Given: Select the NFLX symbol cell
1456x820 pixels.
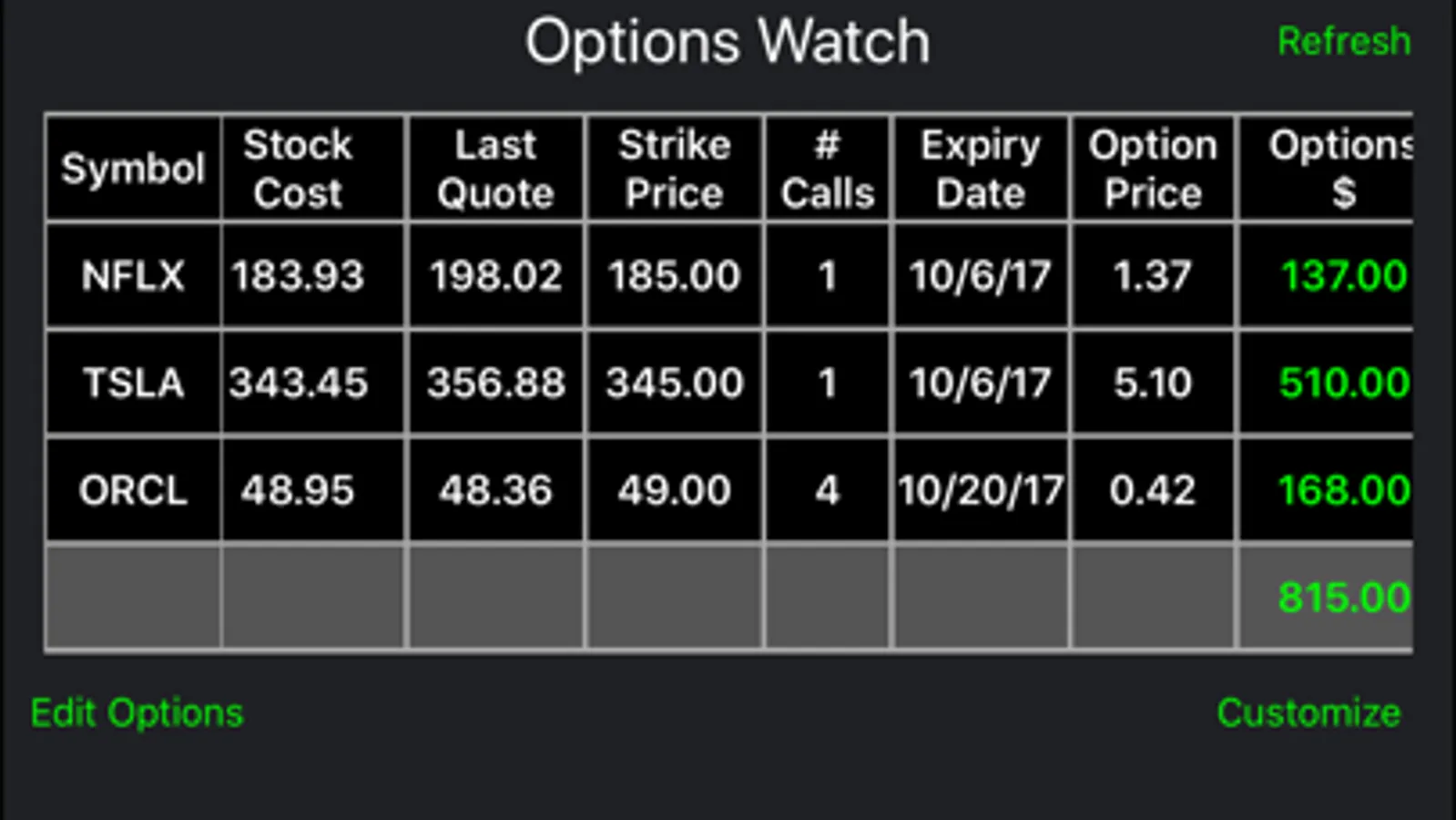Looking at the screenshot, I should tap(133, 275).
